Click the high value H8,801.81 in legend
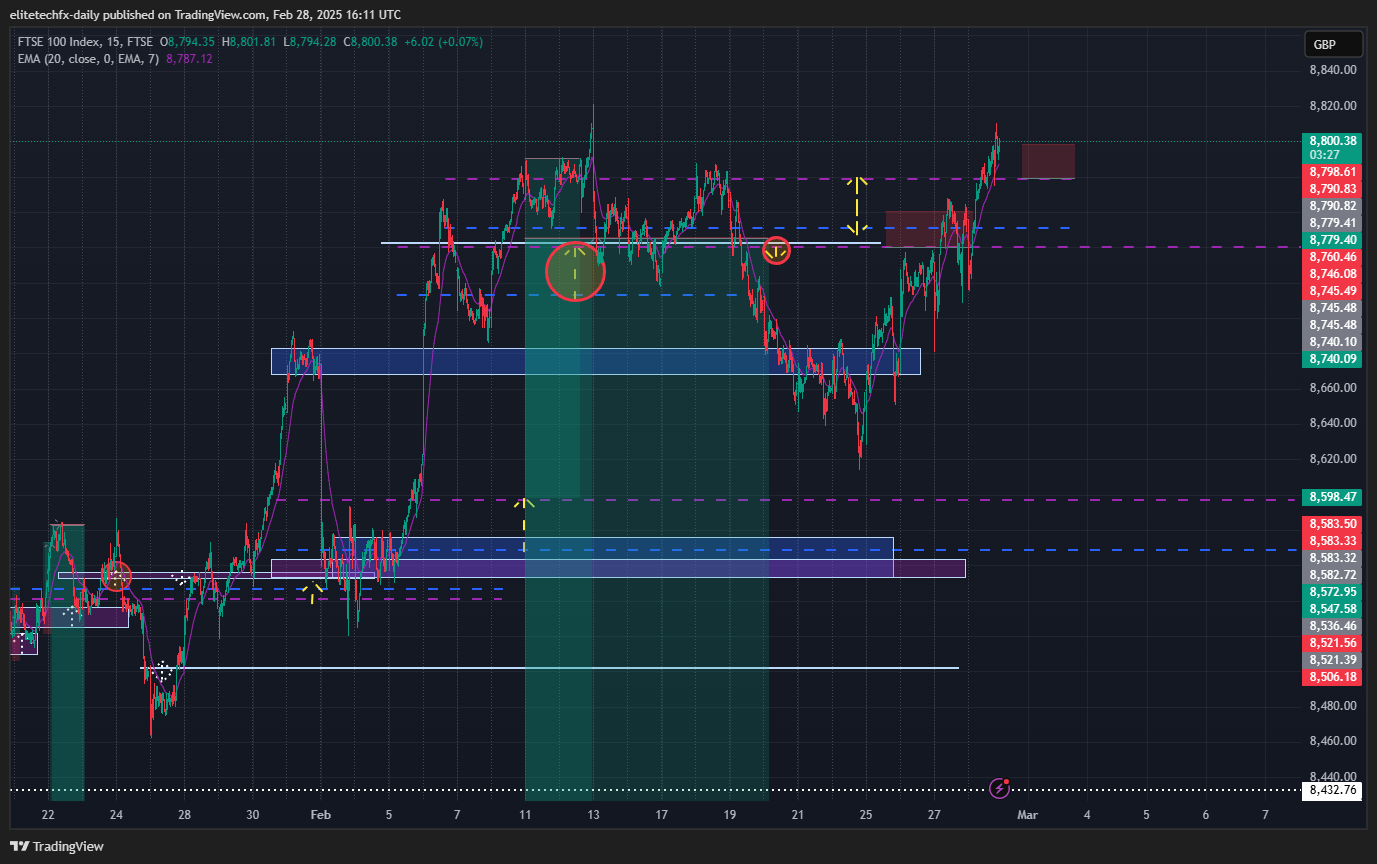 251,42
